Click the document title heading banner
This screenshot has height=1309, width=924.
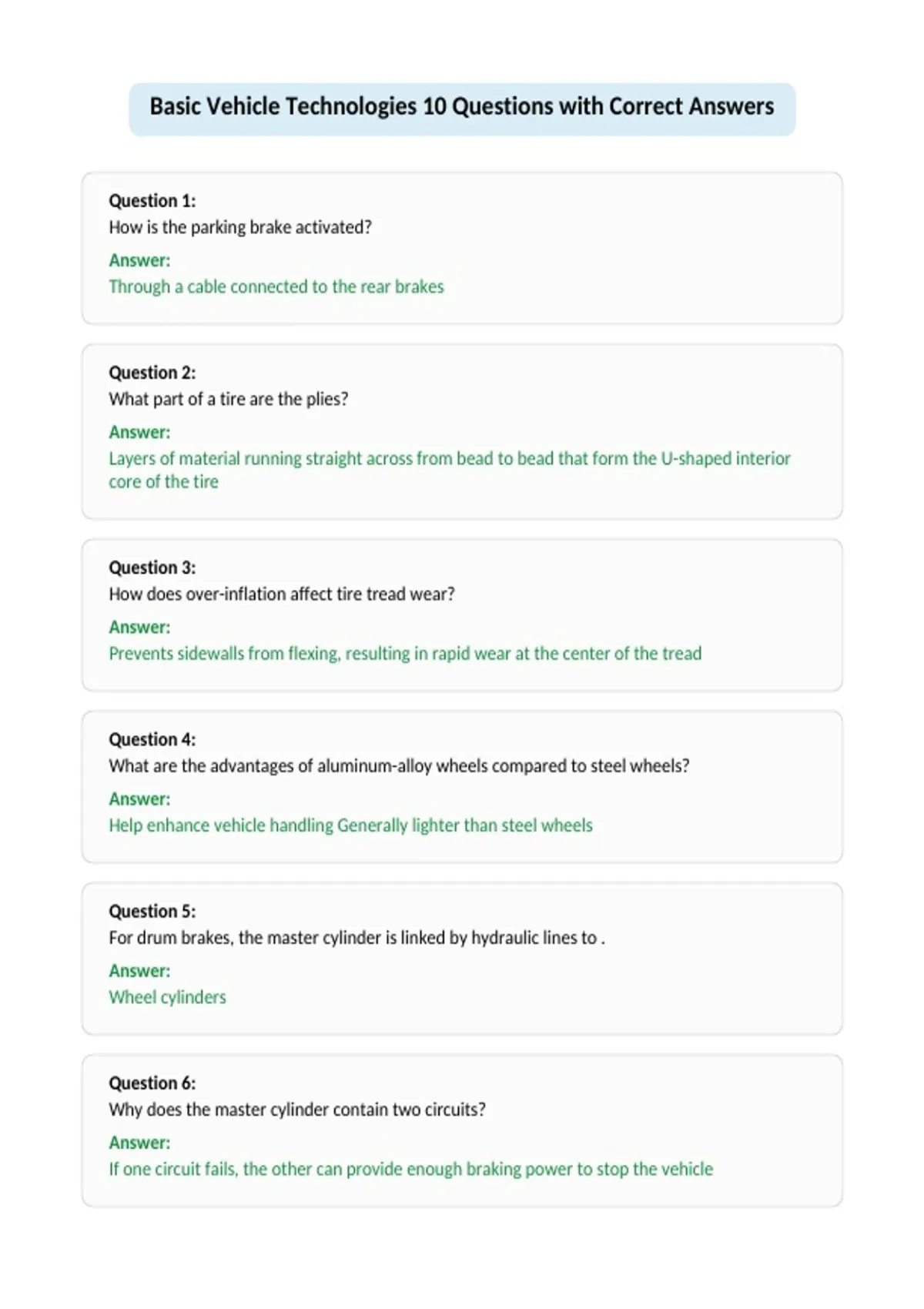click(x=462, y=109)
